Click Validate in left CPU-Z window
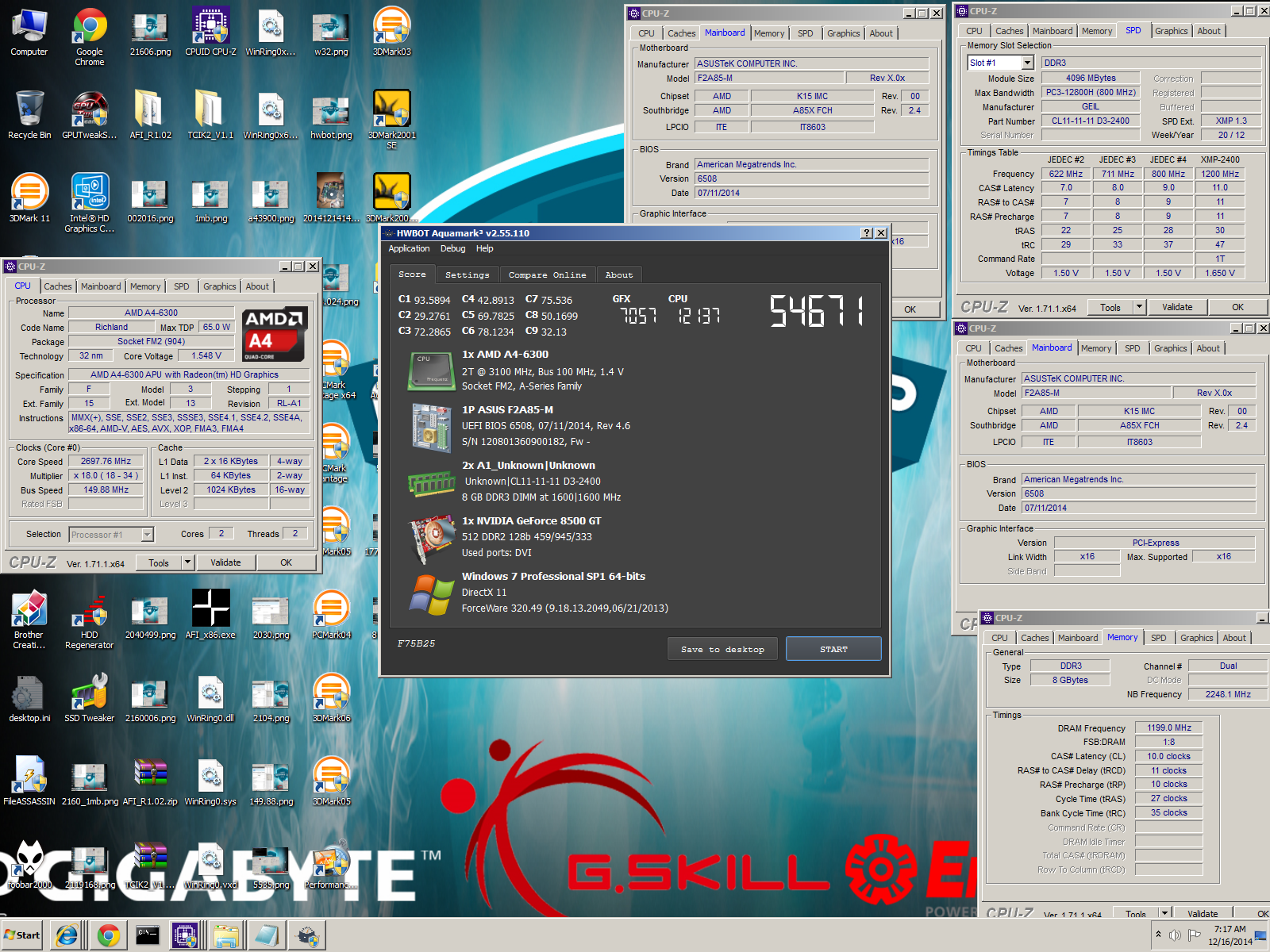Screen dimensions: 1270x952 point(225,562)
